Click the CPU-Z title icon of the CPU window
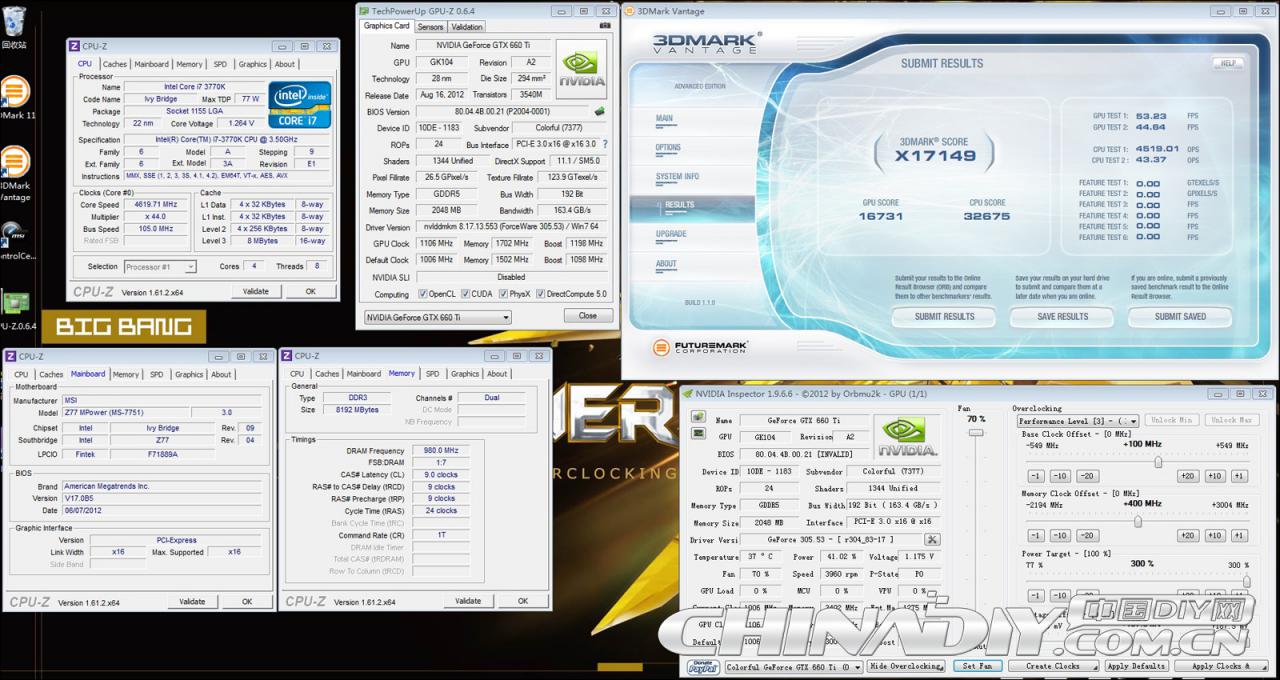This screenshot has width=1280, height=680. click(x=74, y=46)
